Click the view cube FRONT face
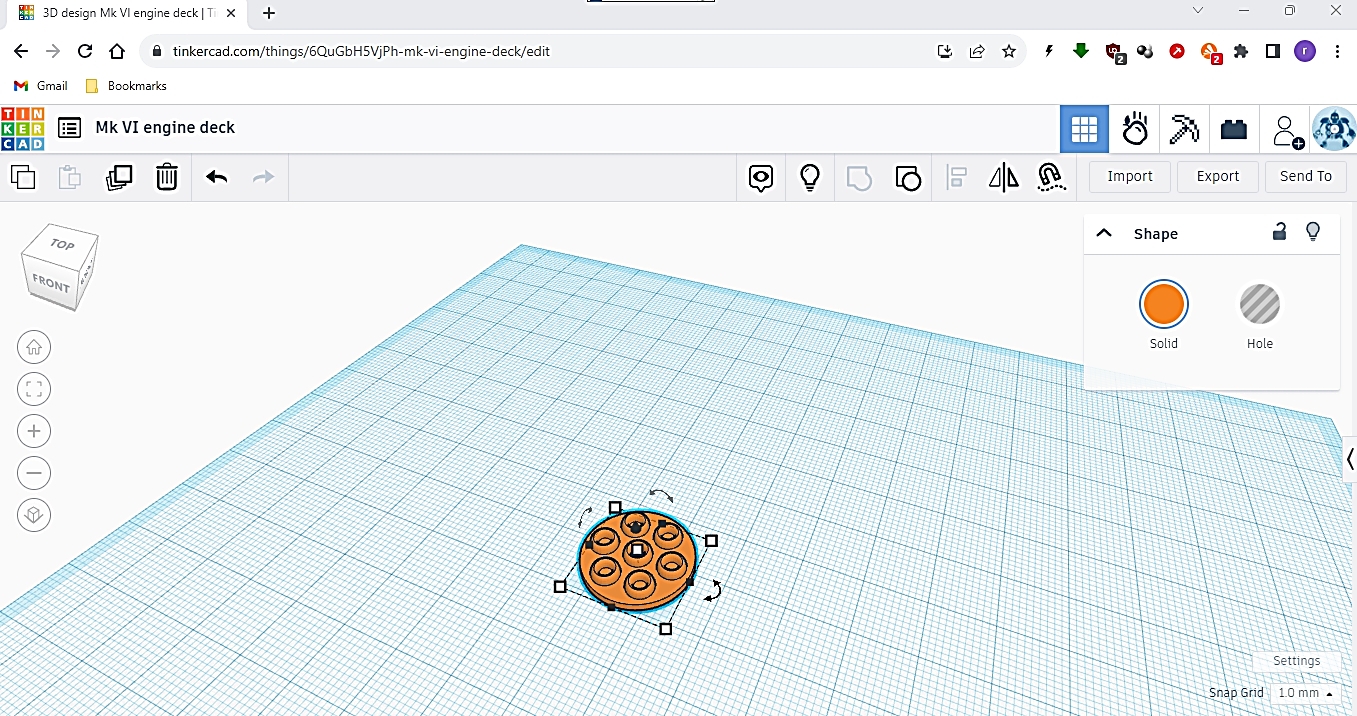Screen dimensions: 1357x716 point(49,284)
